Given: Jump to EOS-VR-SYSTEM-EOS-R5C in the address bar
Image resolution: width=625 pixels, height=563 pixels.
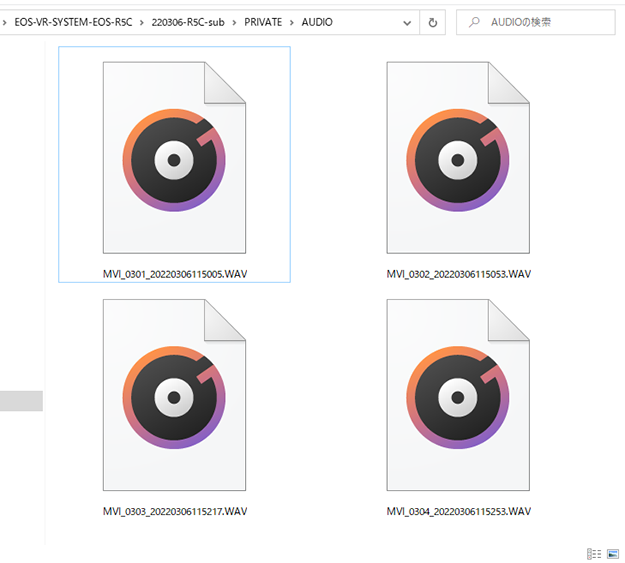Looking at the screenshot, I should pos(73,22).
